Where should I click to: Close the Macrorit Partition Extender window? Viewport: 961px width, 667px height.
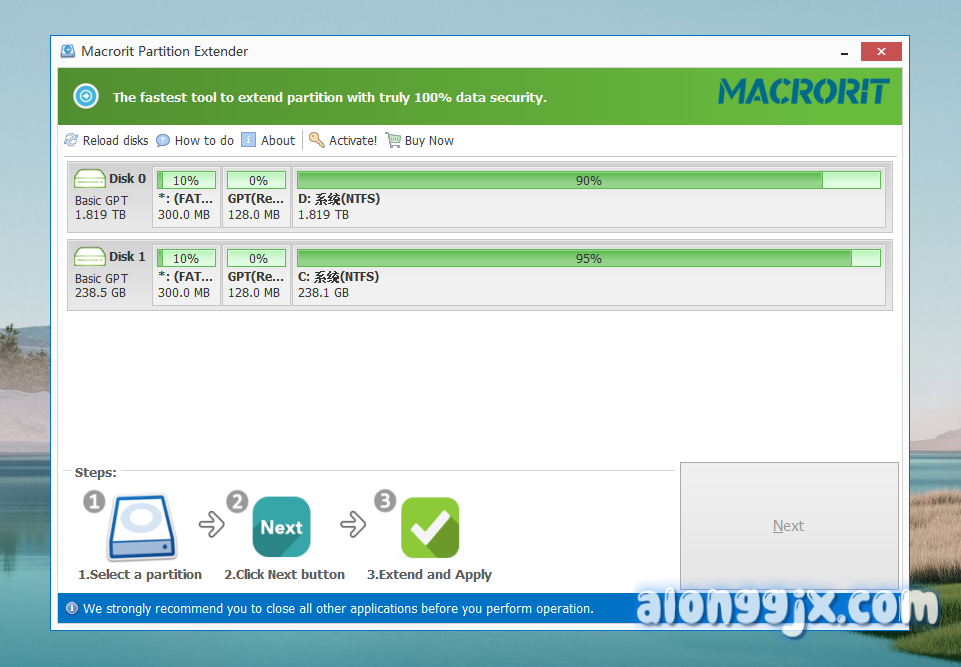click(881, 52)
